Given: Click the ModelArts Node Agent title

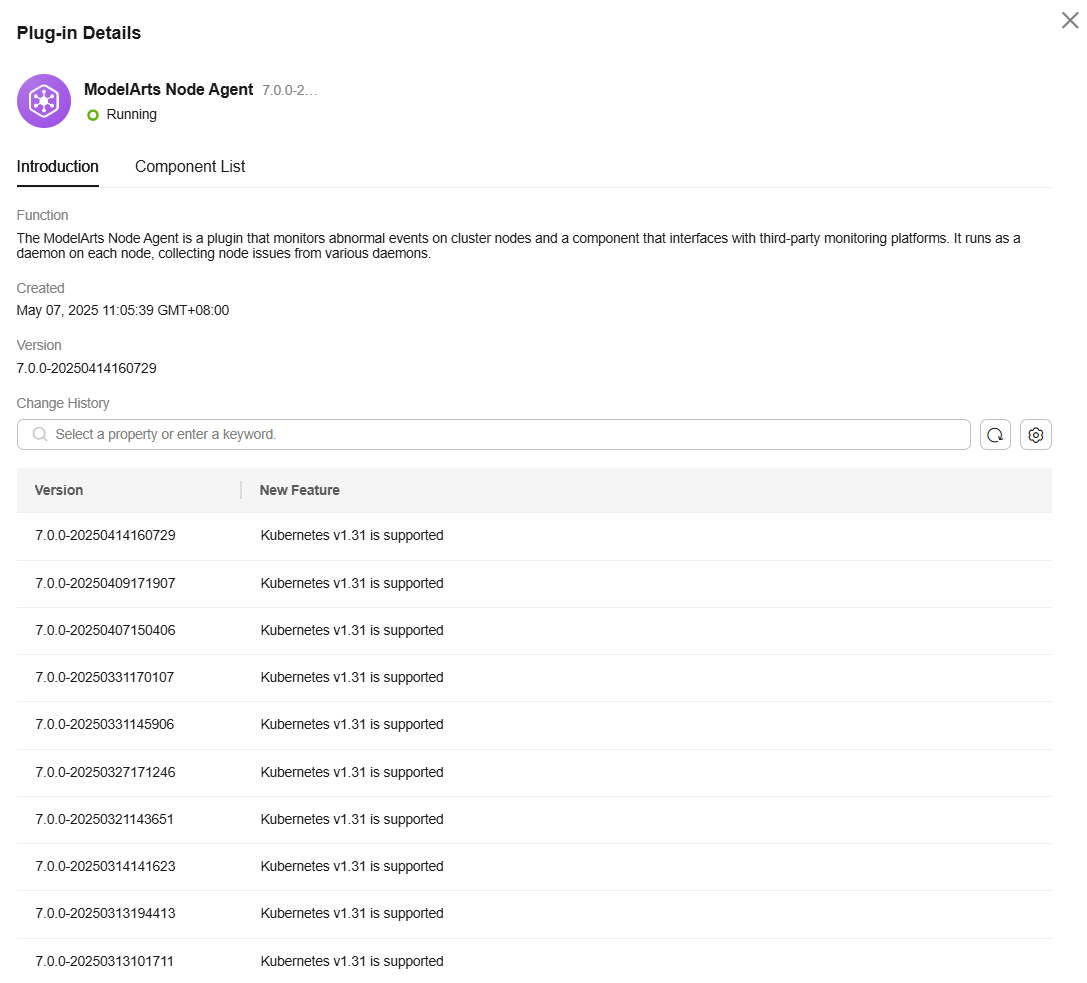Looking at the screenshot, I should point(168,89).
